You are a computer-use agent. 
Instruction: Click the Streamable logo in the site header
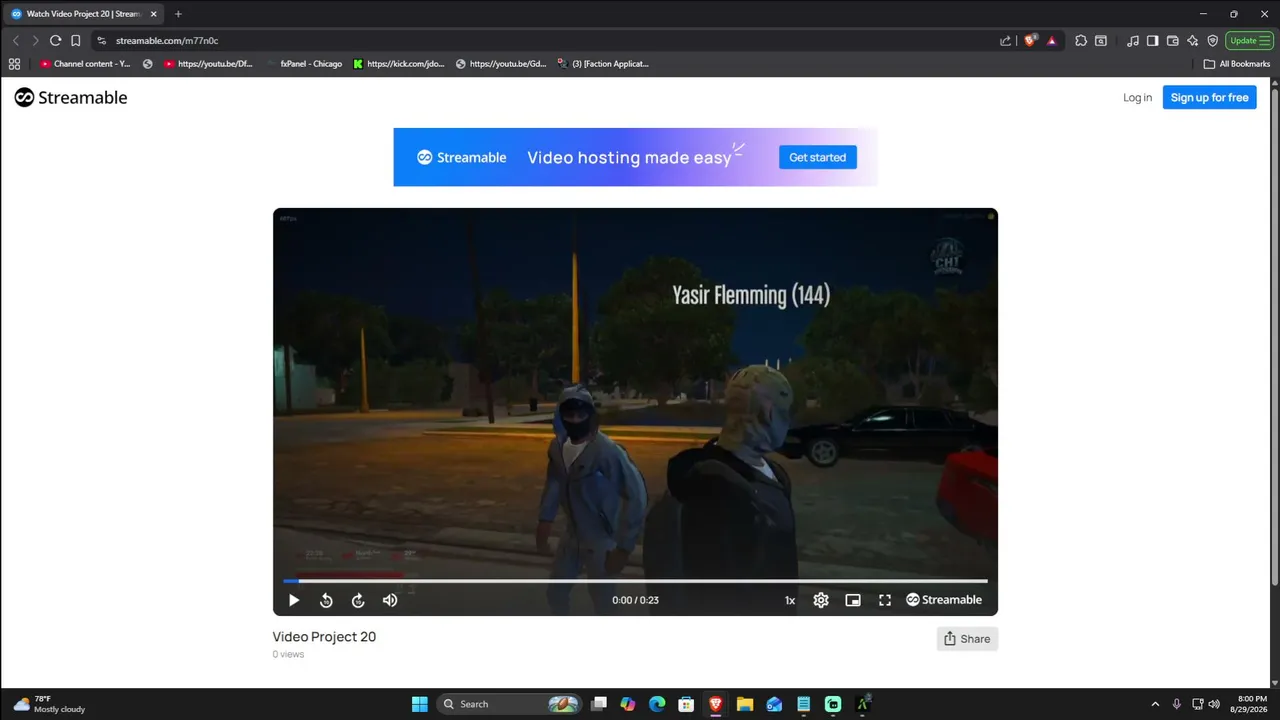(x=71, y=97)
